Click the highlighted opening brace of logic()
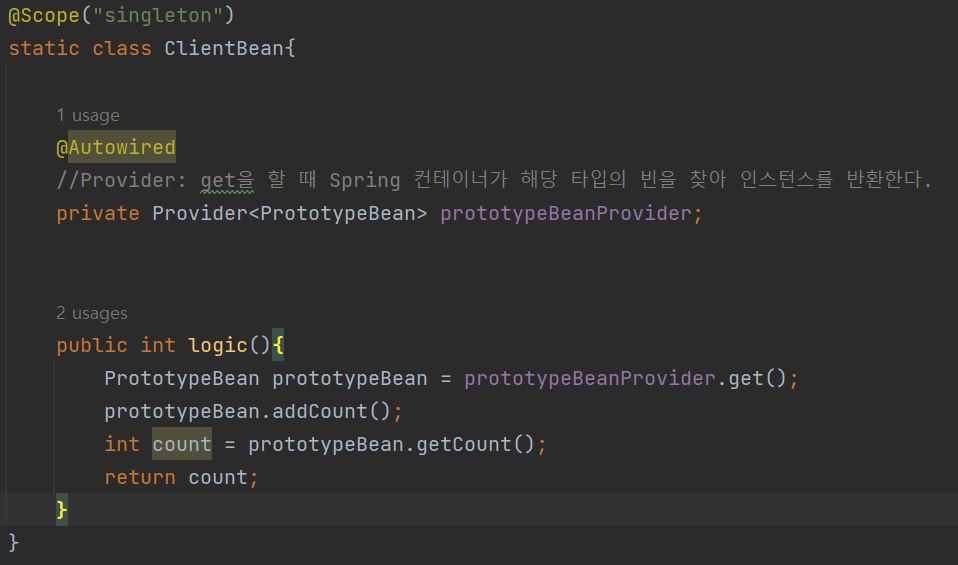 pyautogui.click(x=278, y=345)
